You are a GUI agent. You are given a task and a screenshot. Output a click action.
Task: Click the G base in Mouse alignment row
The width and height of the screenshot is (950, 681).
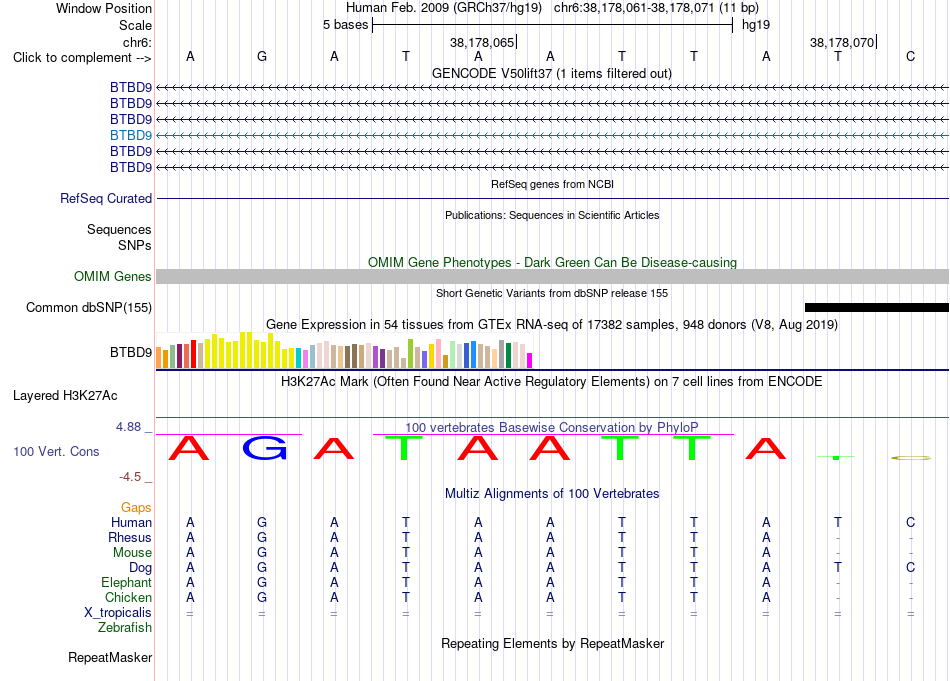262,553
